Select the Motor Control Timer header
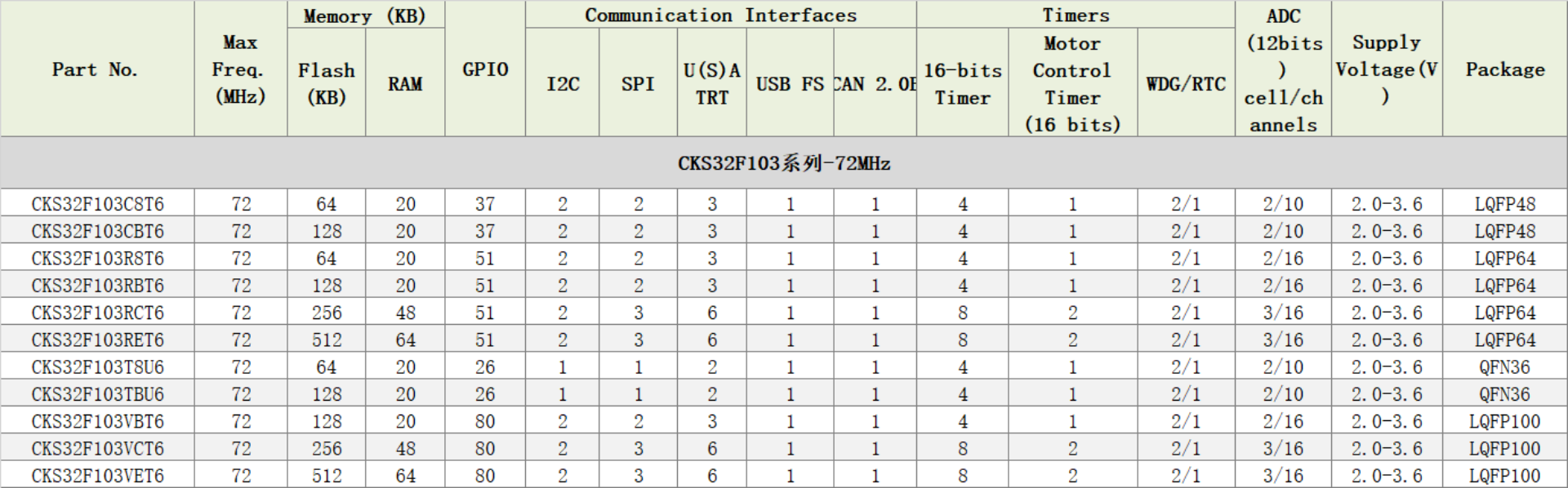 tap(1072, 82)
